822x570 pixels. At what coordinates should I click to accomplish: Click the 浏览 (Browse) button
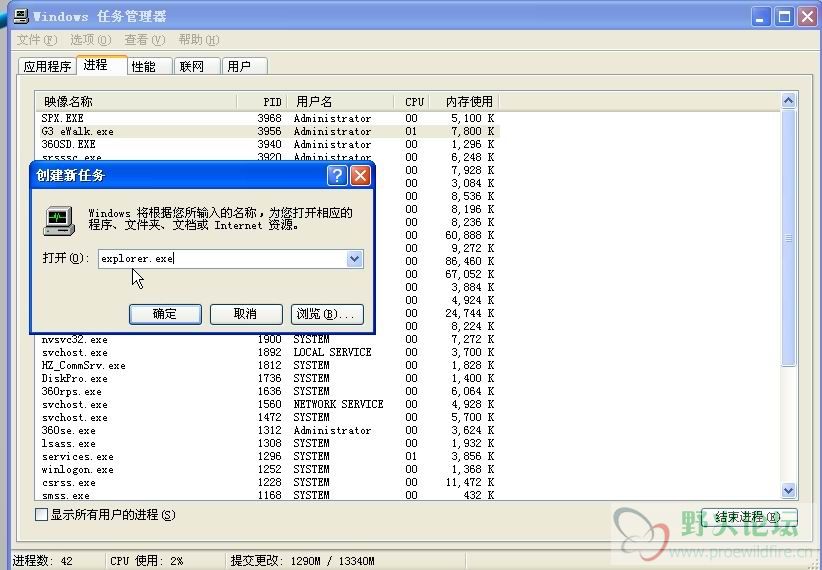(327, 314)
